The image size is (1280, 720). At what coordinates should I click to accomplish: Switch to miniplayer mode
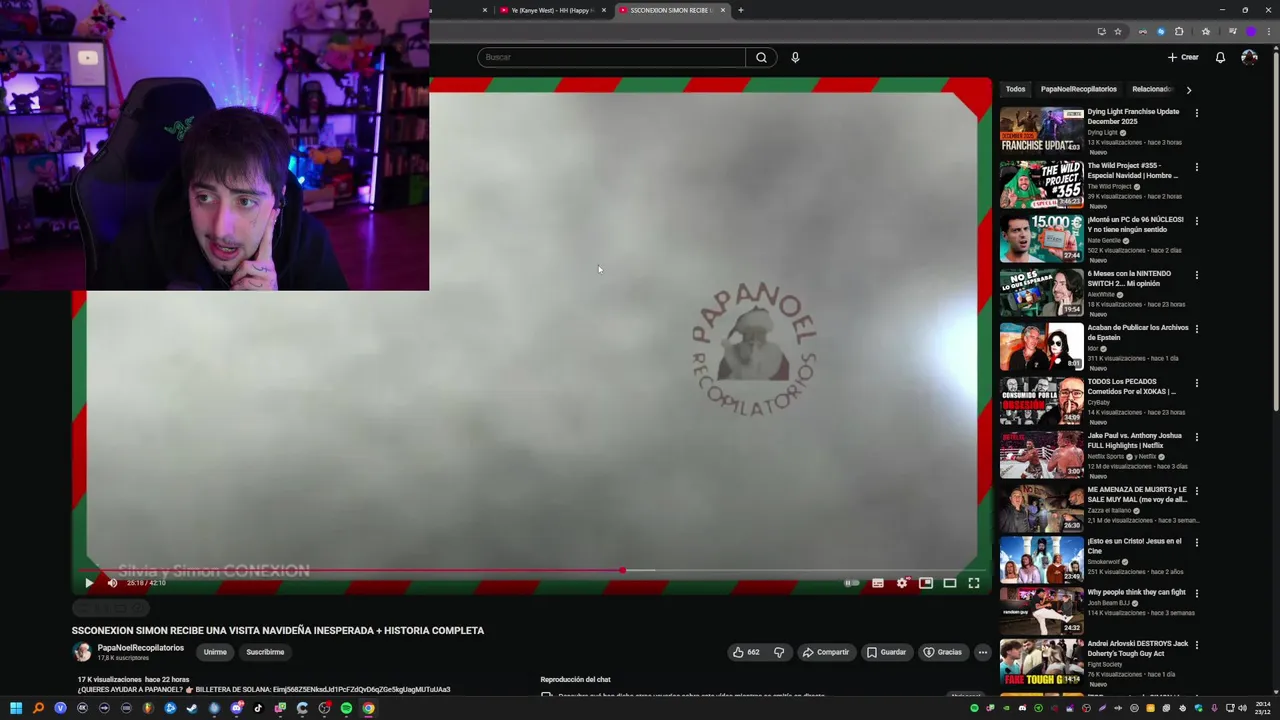coord(926,583)
